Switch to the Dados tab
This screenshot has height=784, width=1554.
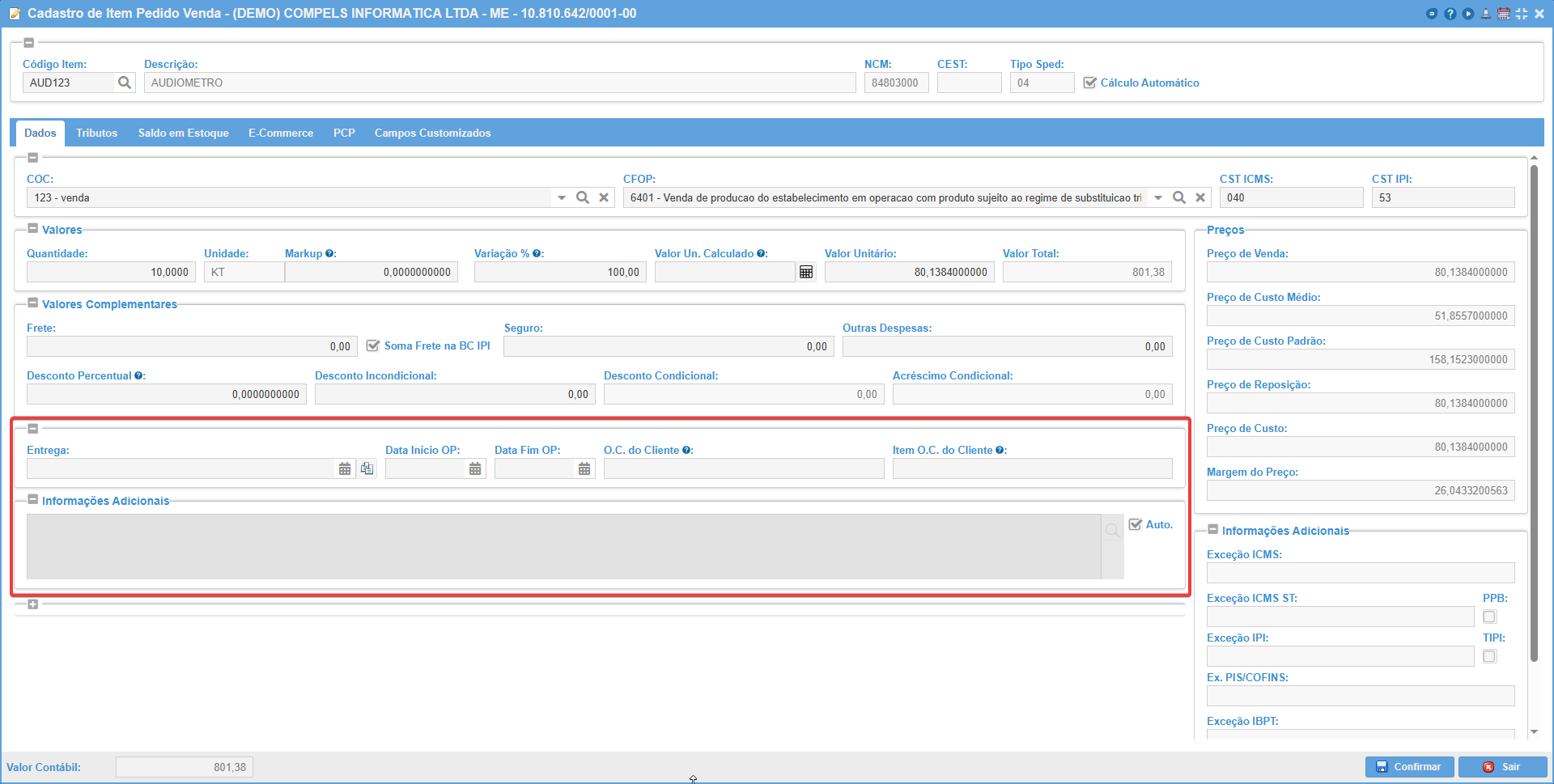pyautogui.click(x=40, y=133)
